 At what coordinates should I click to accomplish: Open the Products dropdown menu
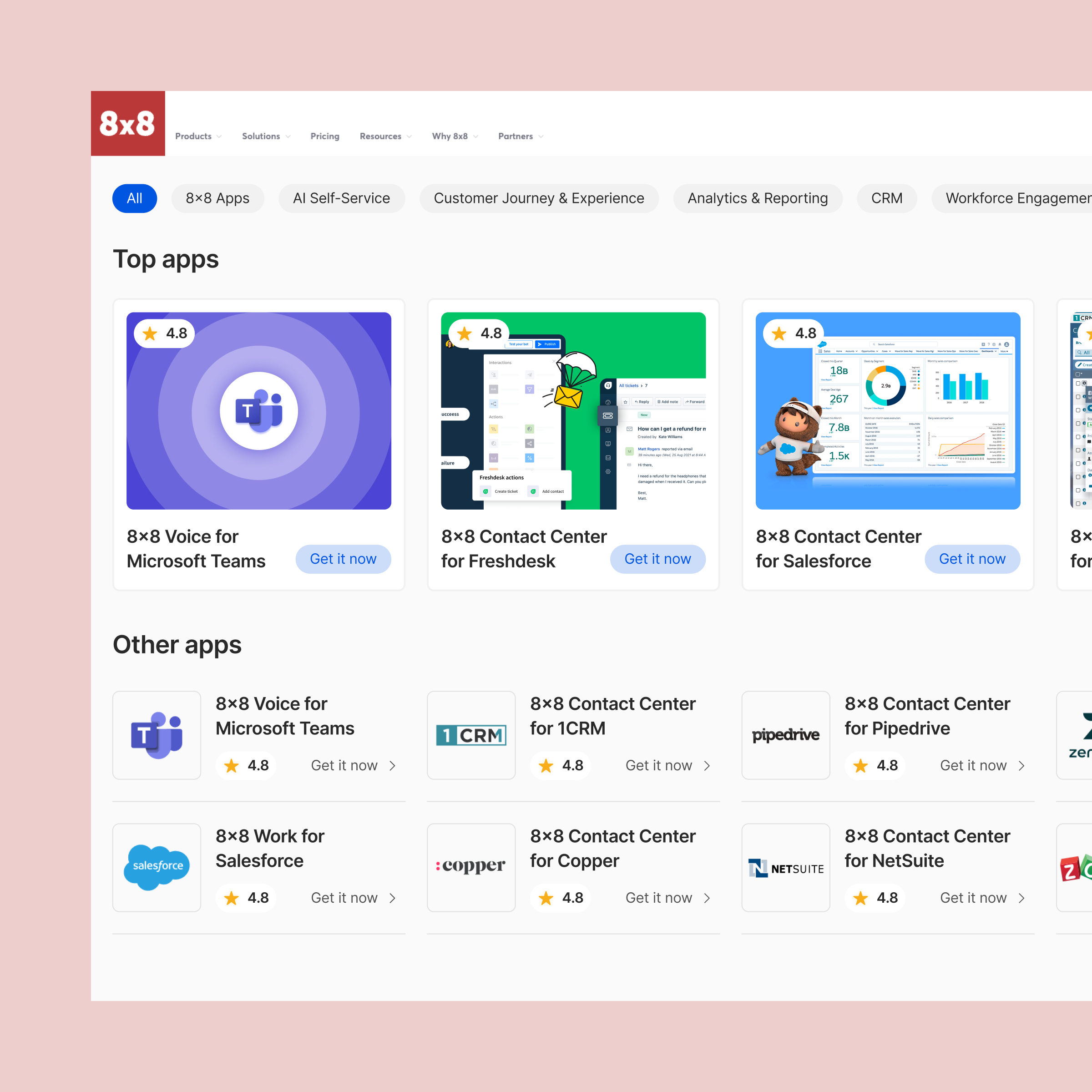tap(198, 136)
